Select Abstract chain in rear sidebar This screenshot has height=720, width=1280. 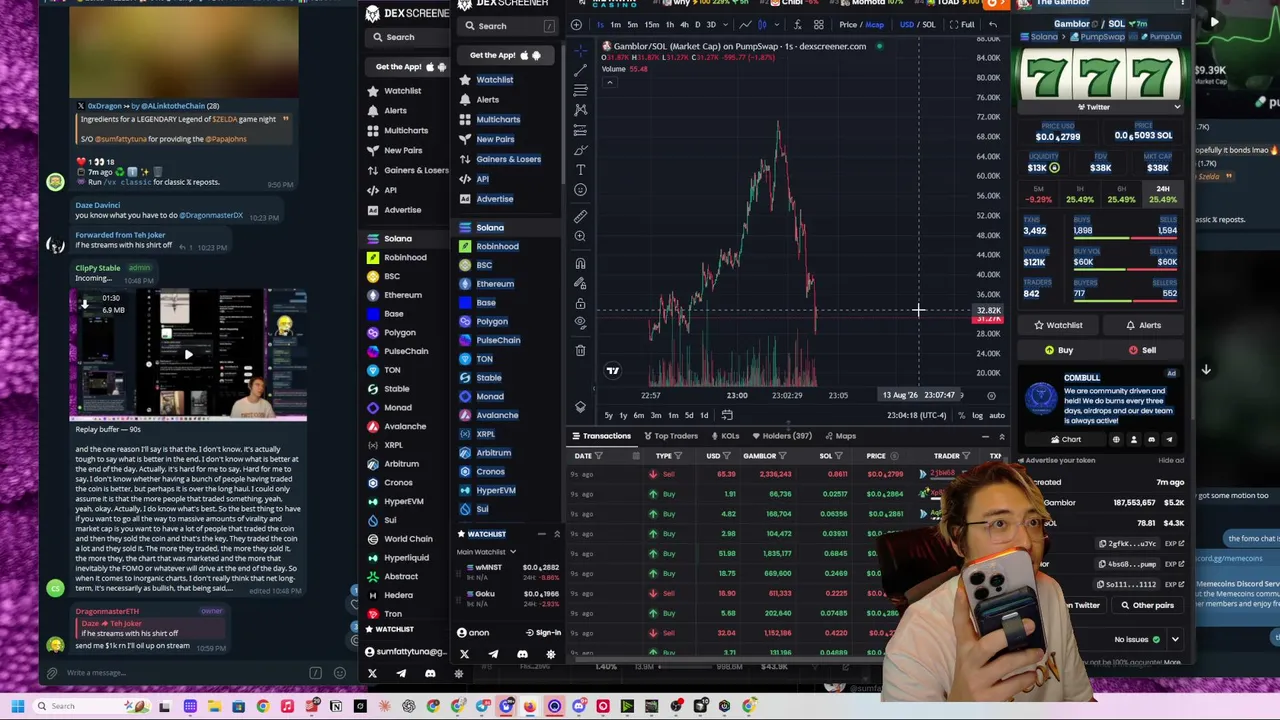[392, 576]
